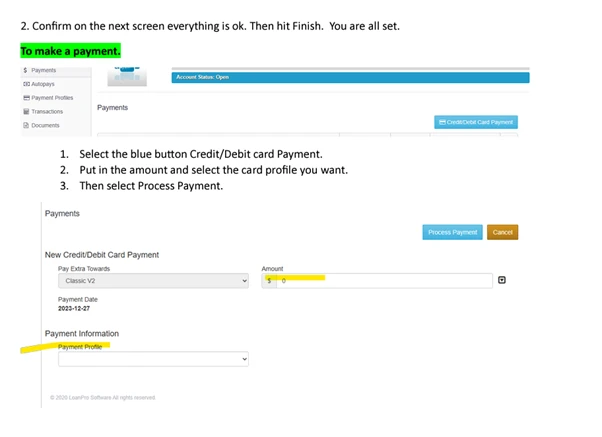Expand the Pay Extra Towards dropdown

tap(153, 281)
